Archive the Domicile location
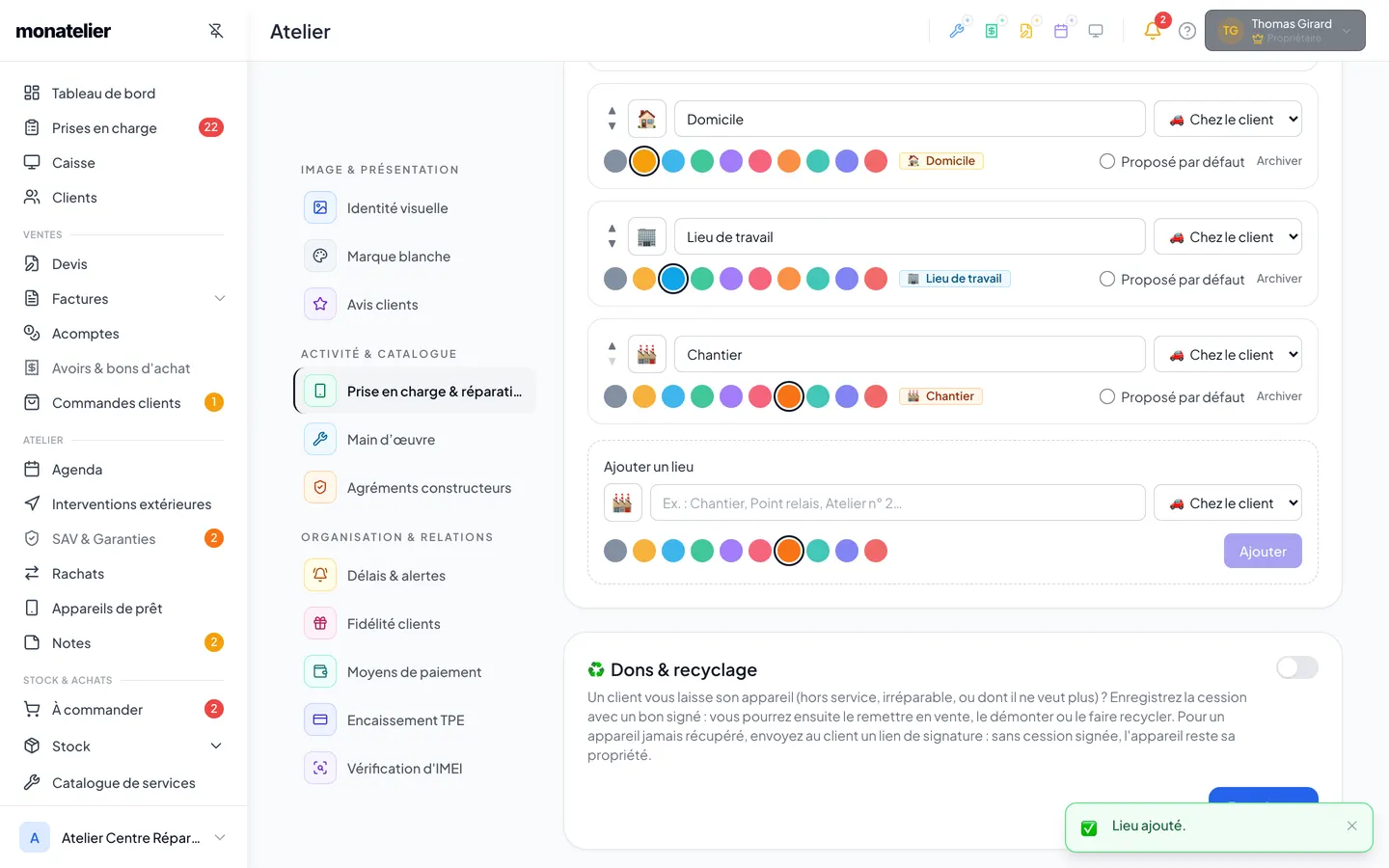 [1279, 161]
